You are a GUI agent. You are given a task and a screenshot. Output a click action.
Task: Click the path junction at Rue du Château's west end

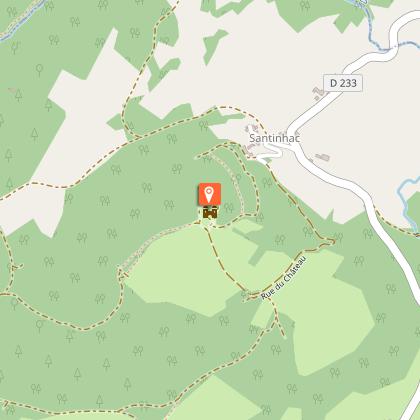[x=247, y=296]
